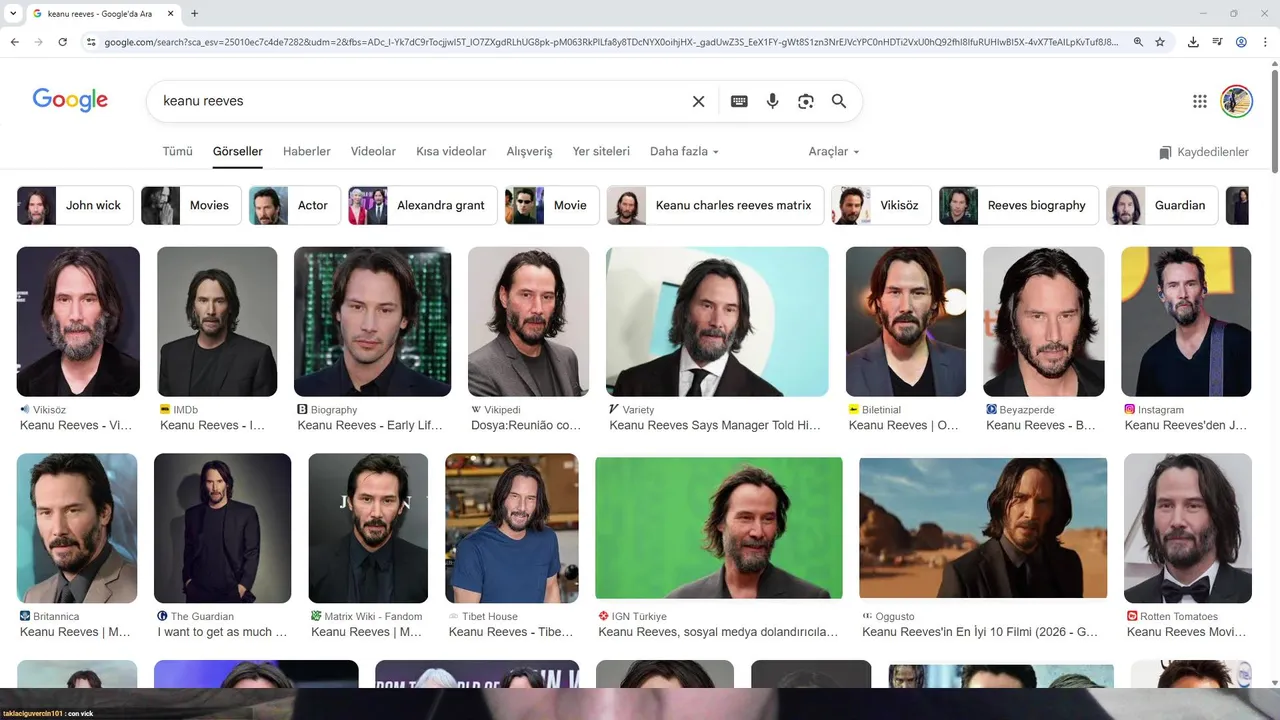This screenshot has height=720, width=1280.
Task: Filter by the Reeves biography chip
Action: pyautogui.click(x=1018, y=205)
